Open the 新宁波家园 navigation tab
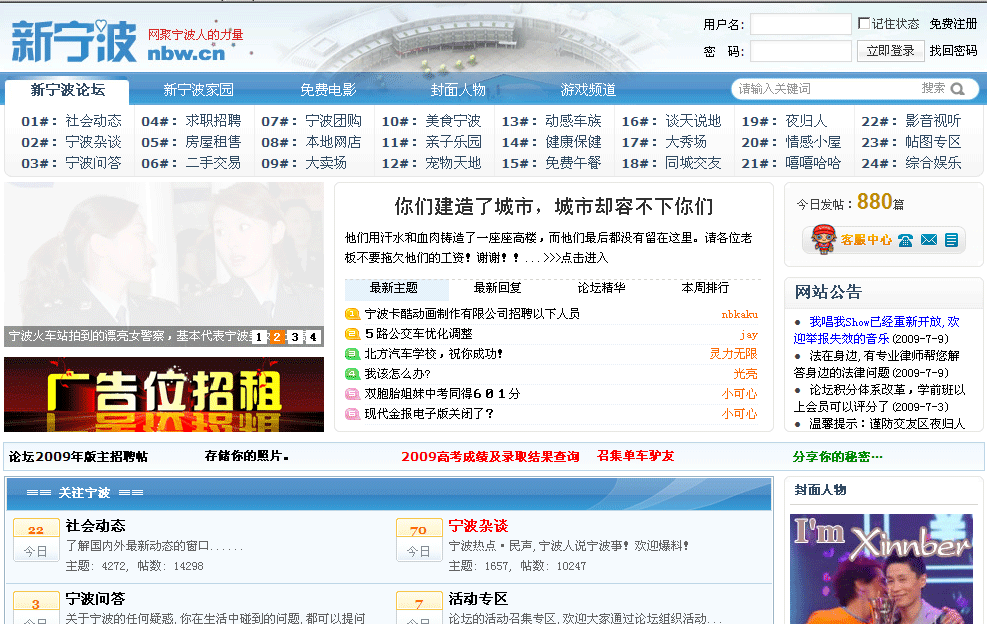The image size is (987, 624). [x=198, y=90]
